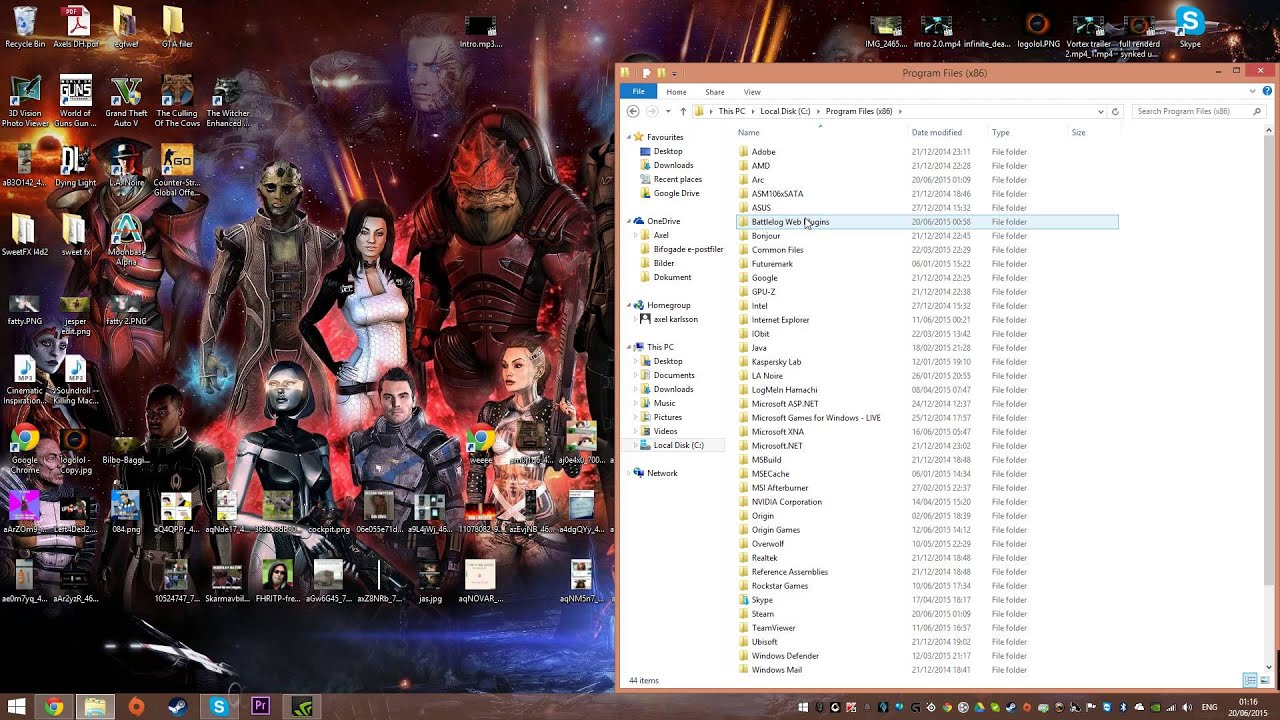Click the NVIDIA taskbar icon
The image size is (1280, 720).
(301, 707)
